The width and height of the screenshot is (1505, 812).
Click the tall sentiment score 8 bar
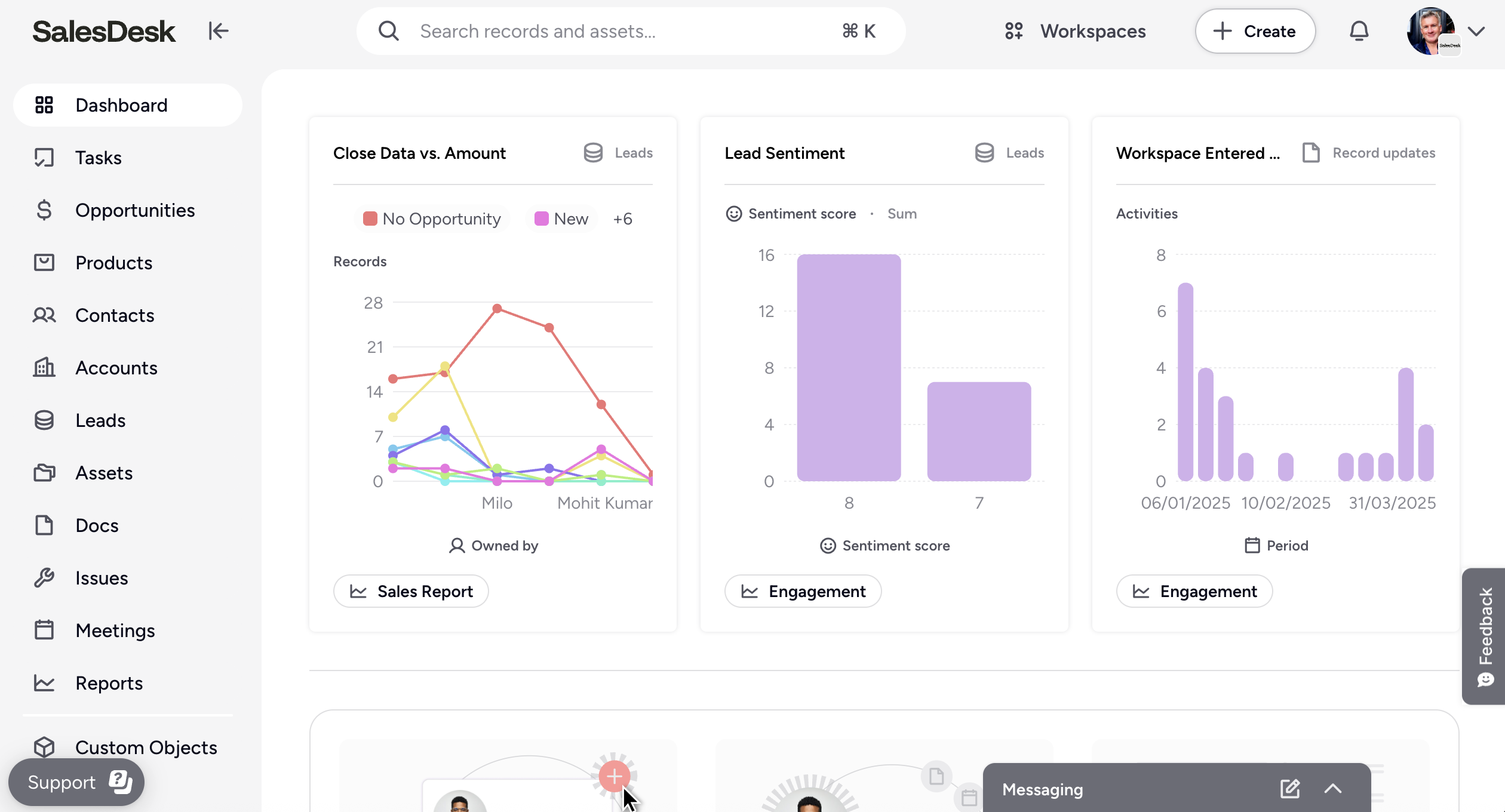pos(849,367)
